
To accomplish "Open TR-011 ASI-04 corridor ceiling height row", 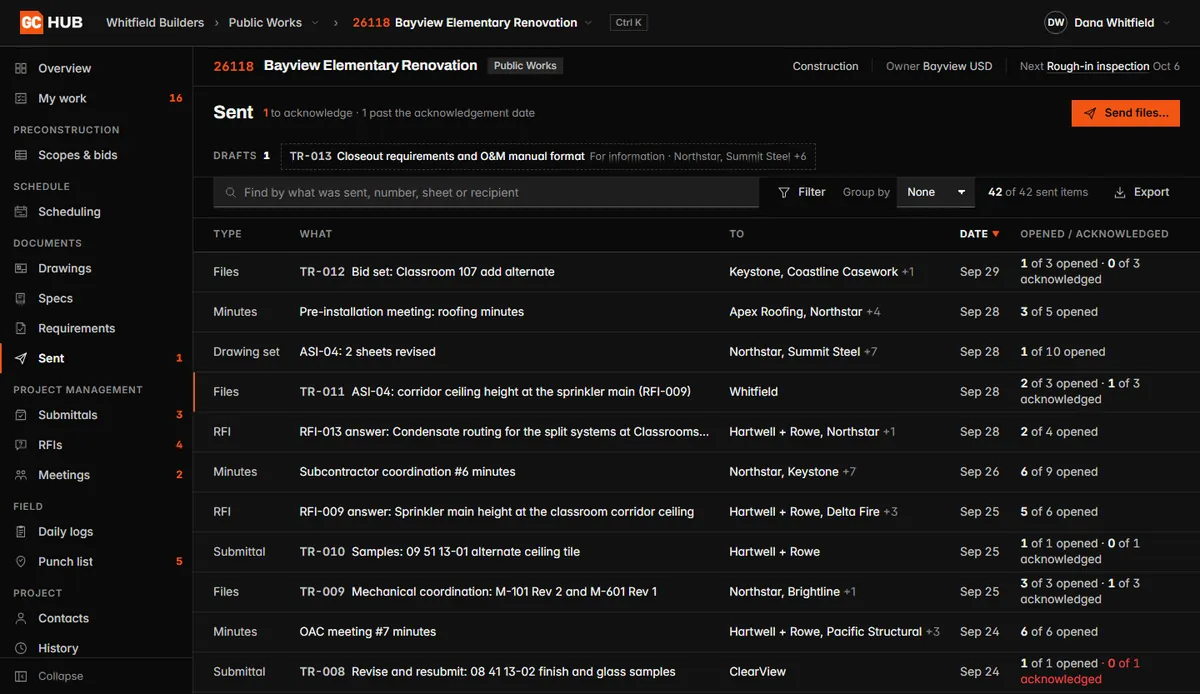I will [696, 392].
